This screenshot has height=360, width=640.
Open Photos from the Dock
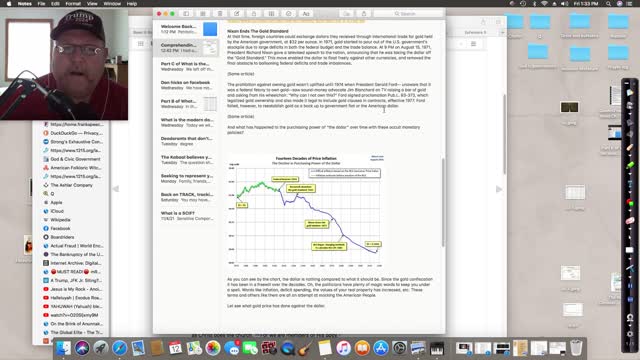click(213, 348)
